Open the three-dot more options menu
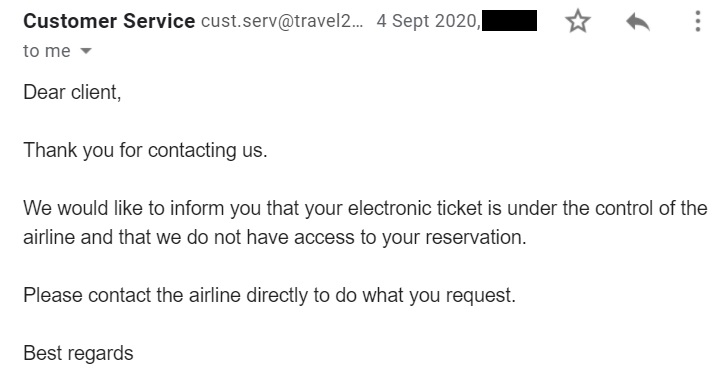 pyautogui.click(x=698, y=21)
